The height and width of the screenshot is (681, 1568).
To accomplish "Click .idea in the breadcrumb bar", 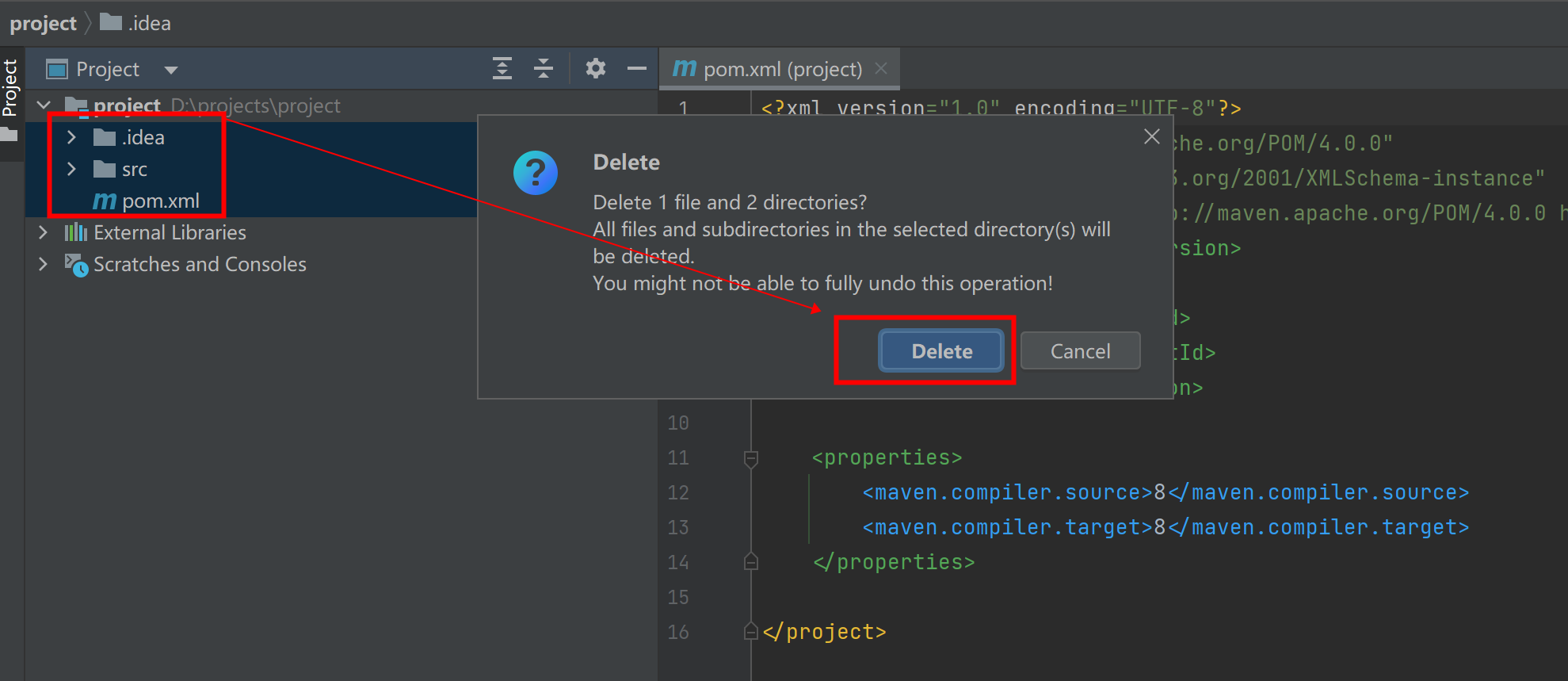I will coord(150,23).
